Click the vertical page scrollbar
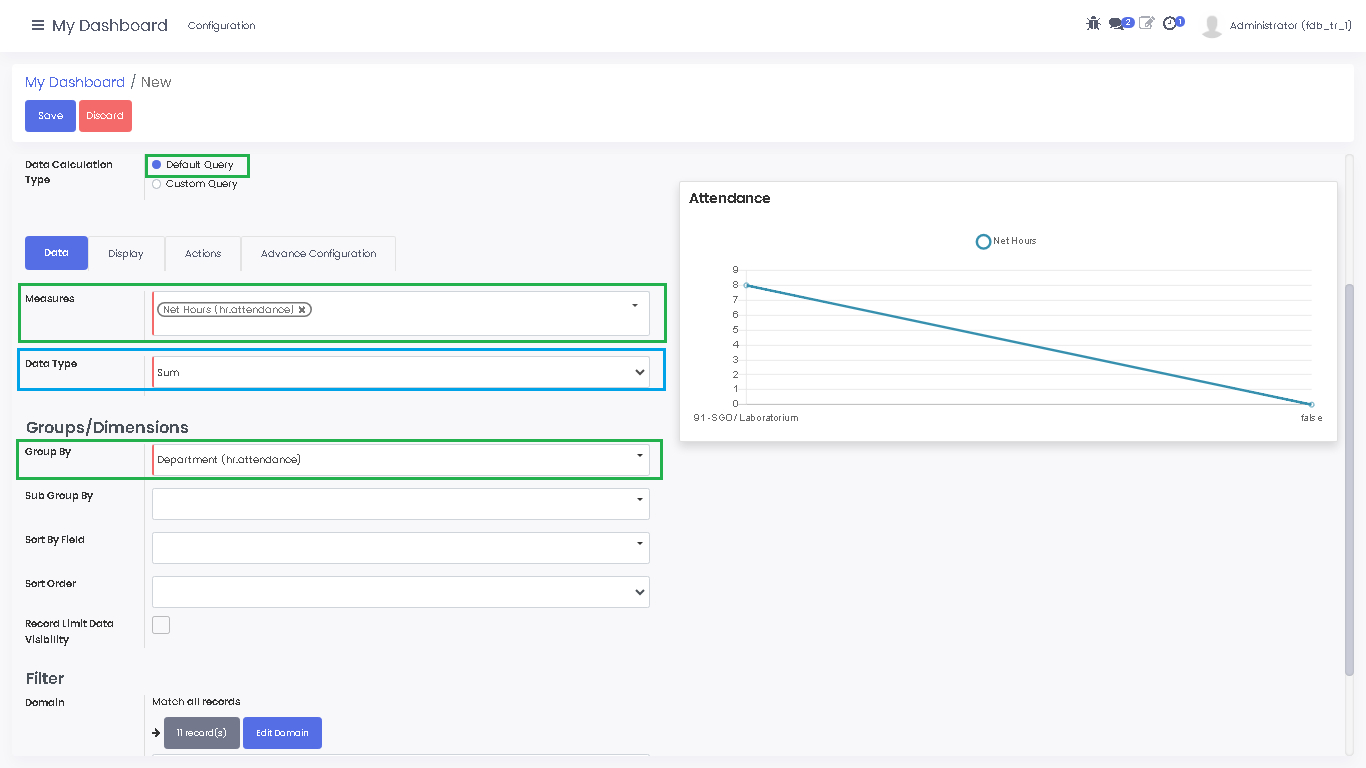1366x768 pixels. point(1349,480)
